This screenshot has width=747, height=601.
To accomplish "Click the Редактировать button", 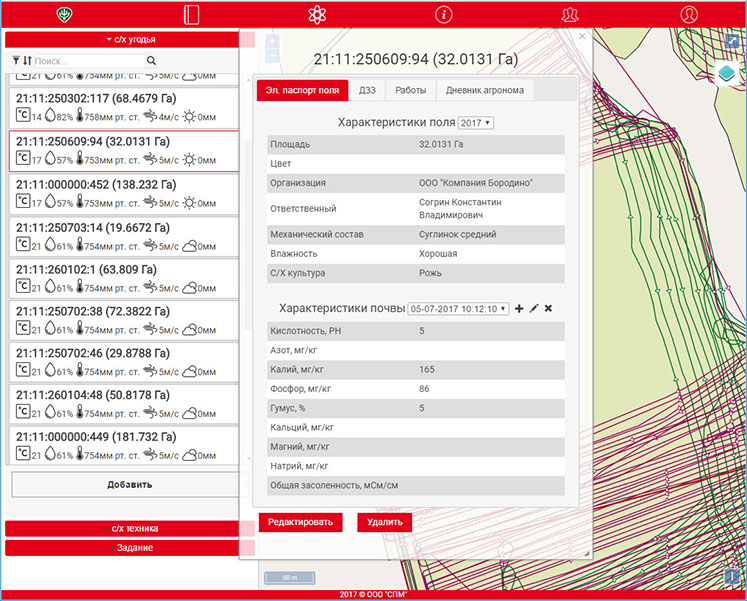I will (x=301, y=522).
